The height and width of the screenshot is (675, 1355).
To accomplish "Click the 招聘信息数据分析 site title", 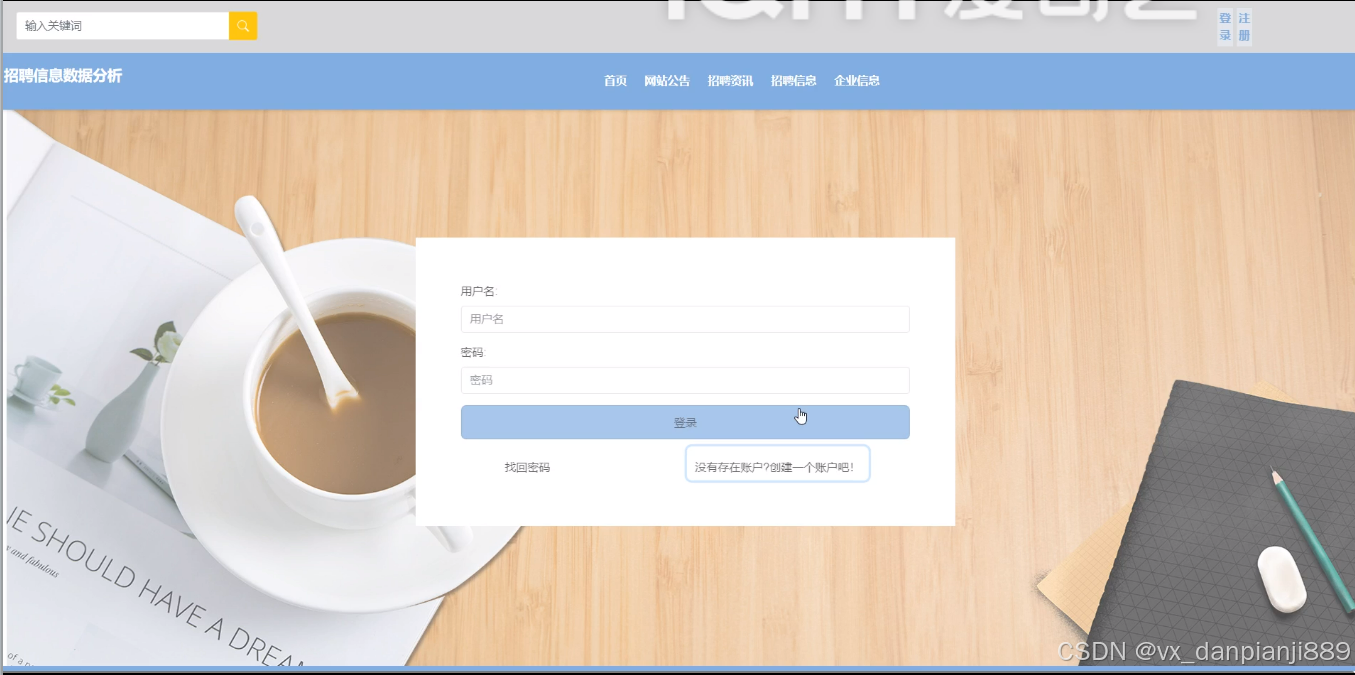I will coord(63,76).
